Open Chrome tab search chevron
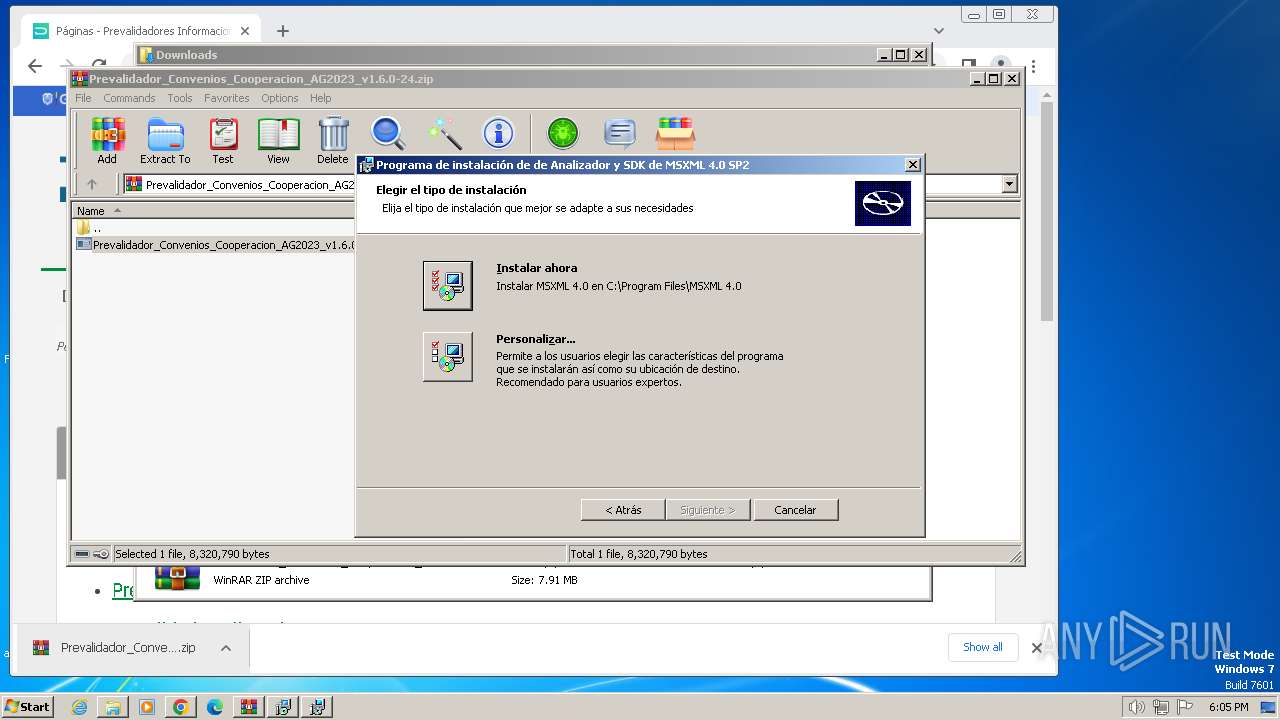Viewport: 1280px width, 720px height. pyautogui.click(x=938, y=31)
